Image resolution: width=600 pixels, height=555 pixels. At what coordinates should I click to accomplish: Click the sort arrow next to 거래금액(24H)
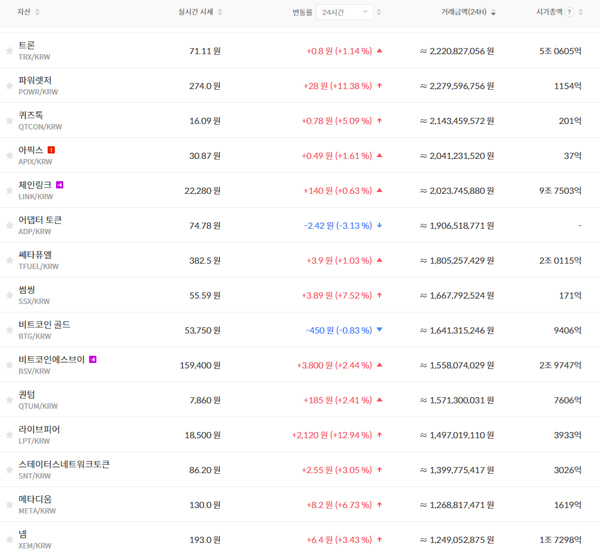(x=494, y=13)
